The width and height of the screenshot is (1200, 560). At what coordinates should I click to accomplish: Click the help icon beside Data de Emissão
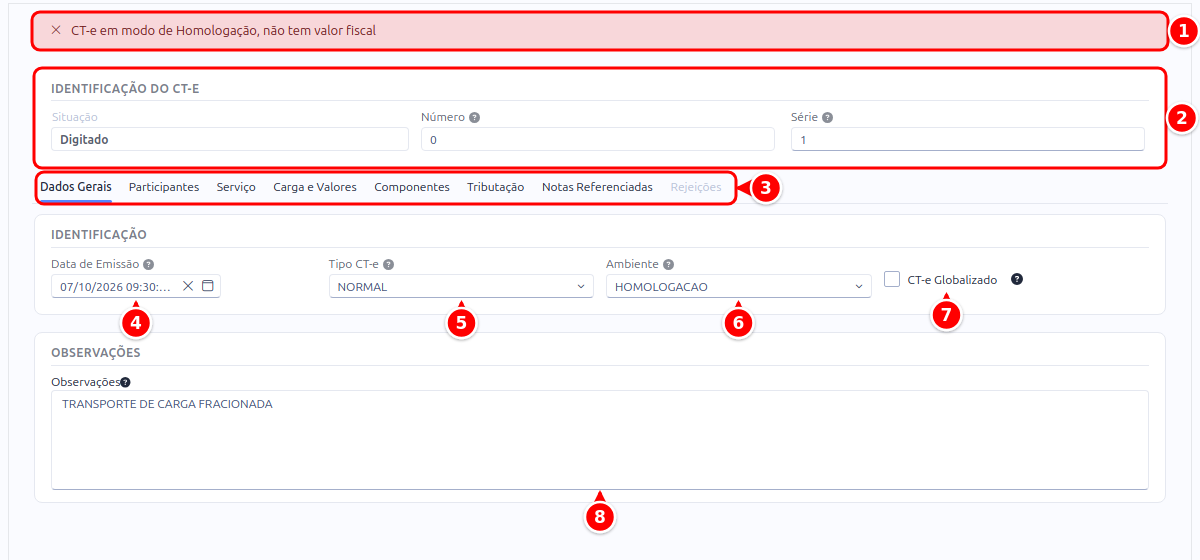(x=148, y=265)
